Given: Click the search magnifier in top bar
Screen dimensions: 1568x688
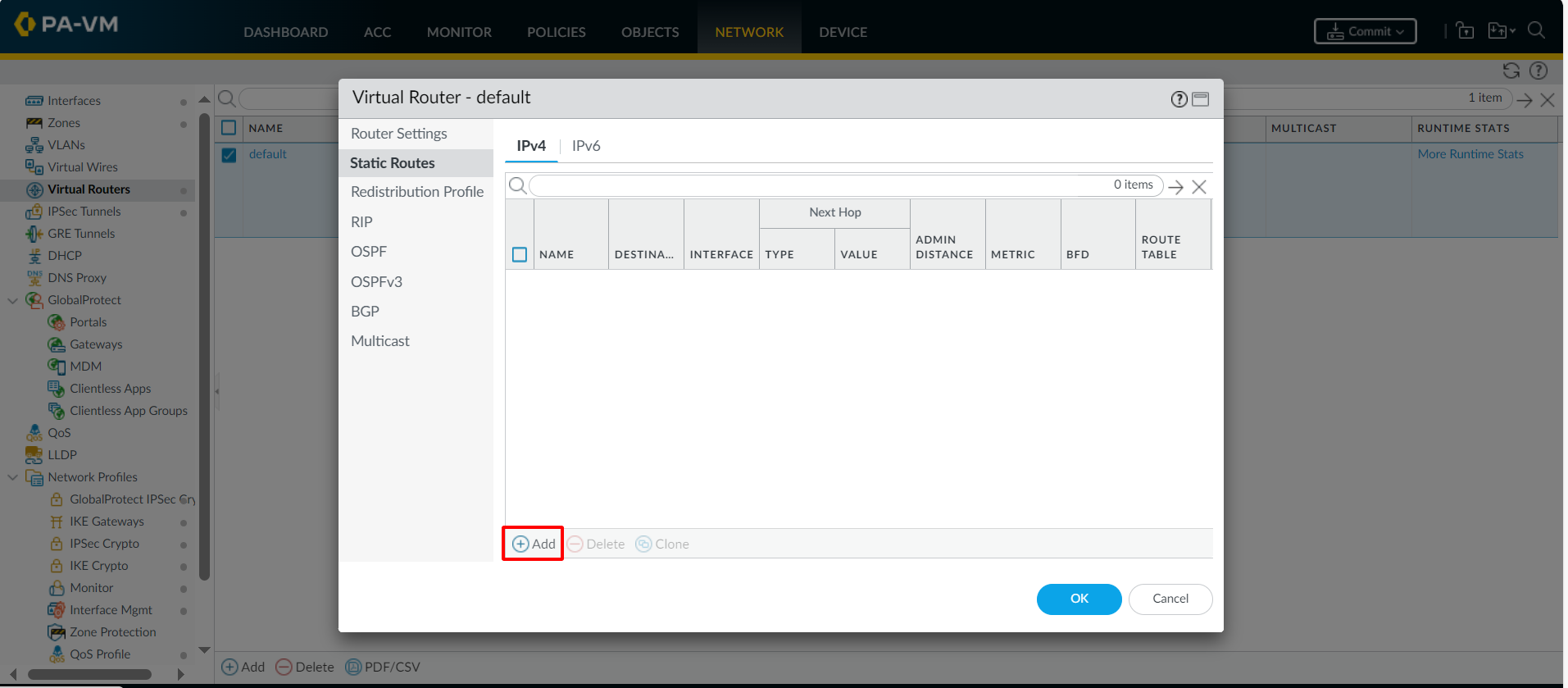Looking at the screenshot, I should (1536, 30).
